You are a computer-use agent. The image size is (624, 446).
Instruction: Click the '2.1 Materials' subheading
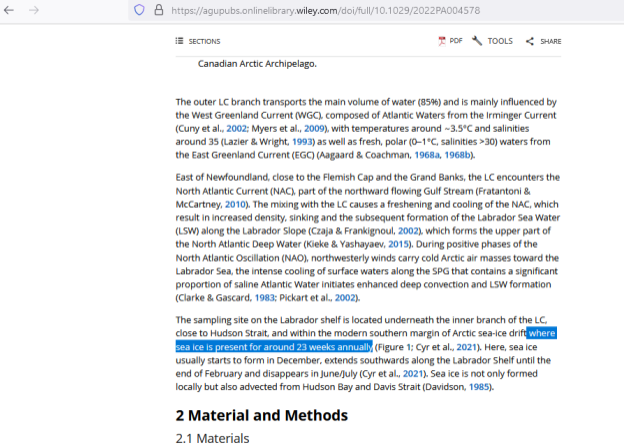pos(213,438)
